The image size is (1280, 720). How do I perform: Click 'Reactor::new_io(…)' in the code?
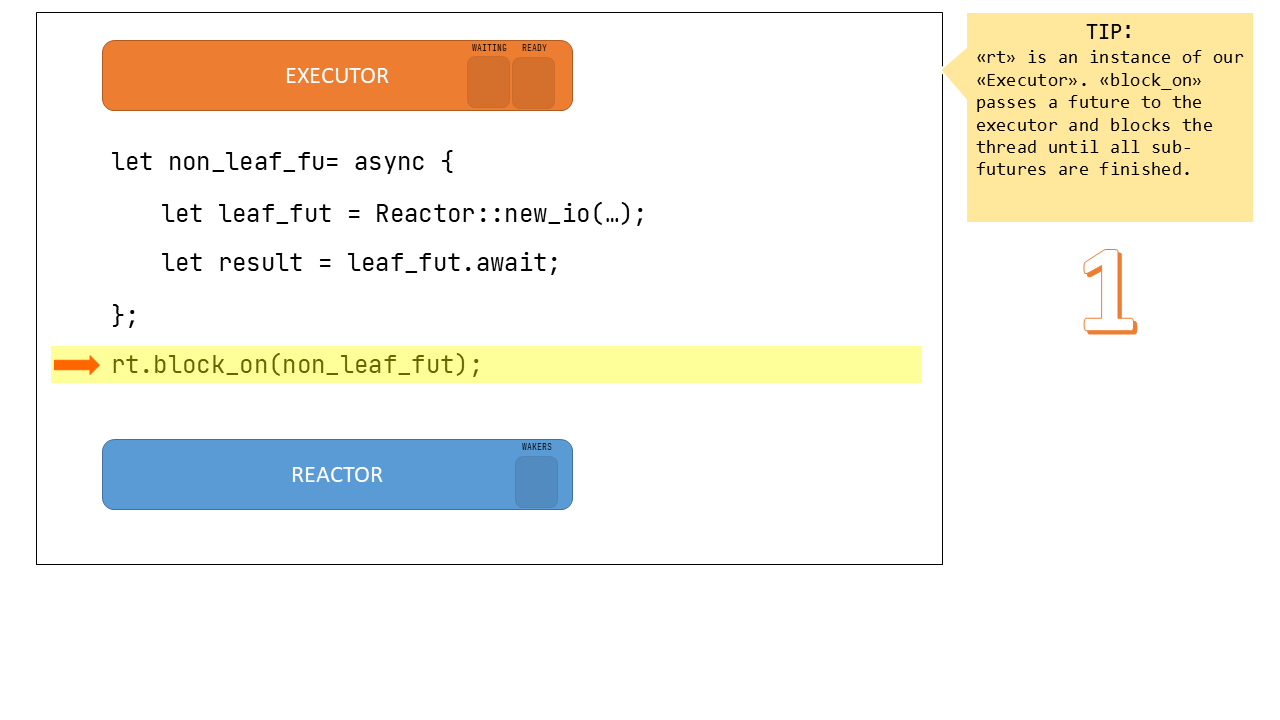(510, 214)
